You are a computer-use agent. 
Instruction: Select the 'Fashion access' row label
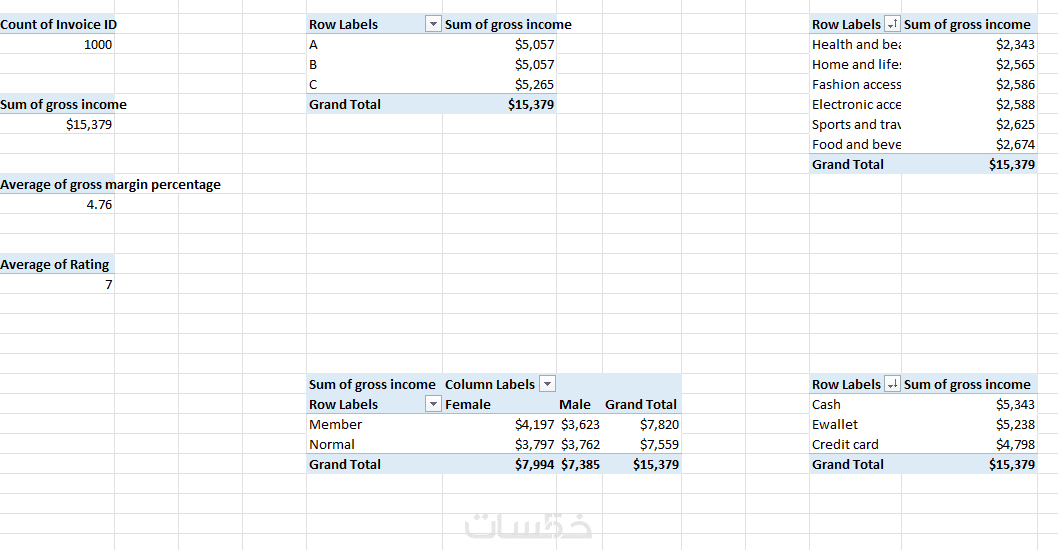(x=856, y=84)
